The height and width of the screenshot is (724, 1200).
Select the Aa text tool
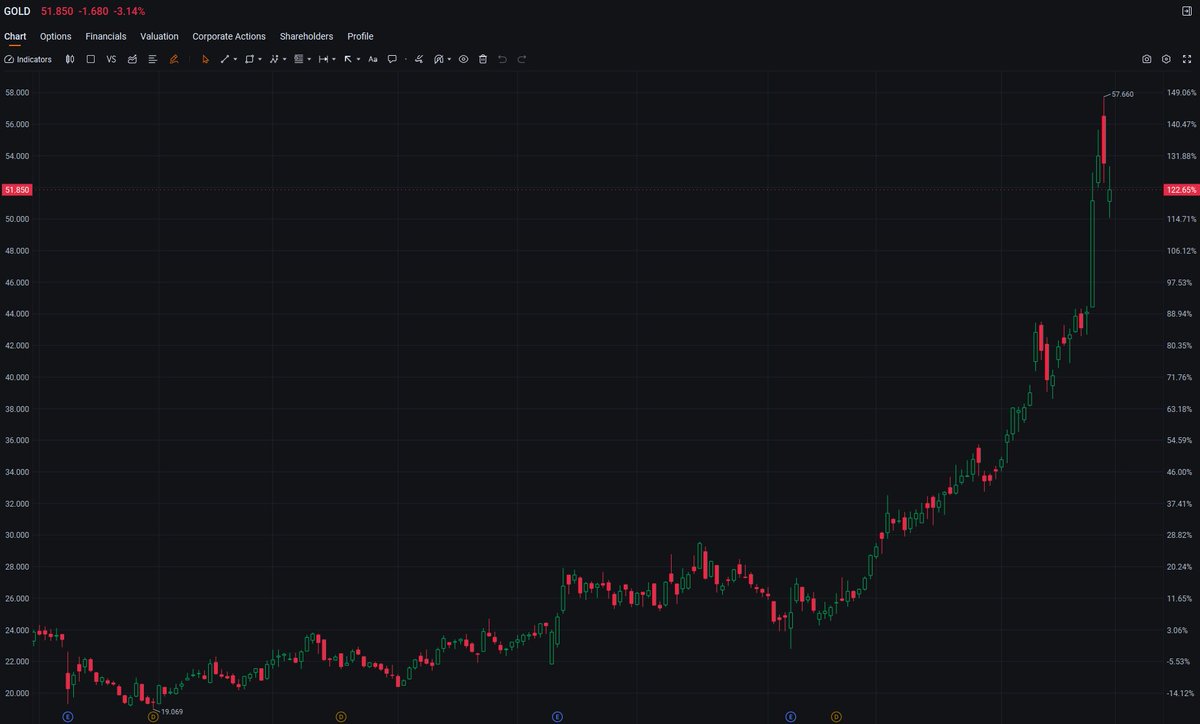(x=373, y=59)
